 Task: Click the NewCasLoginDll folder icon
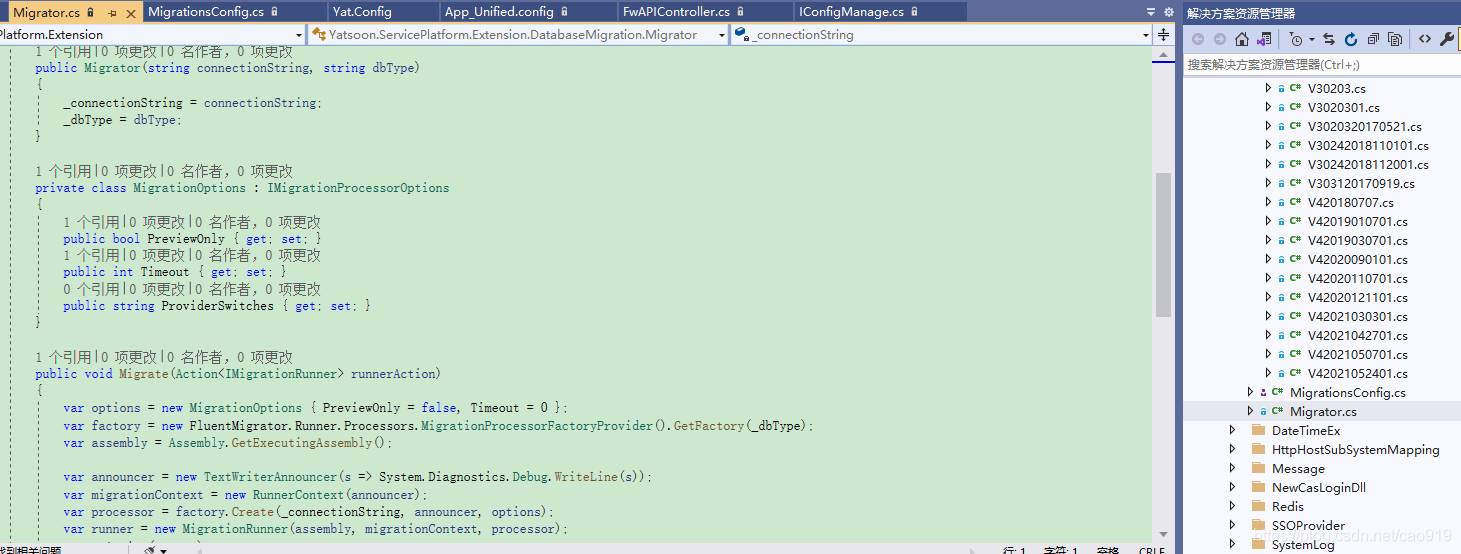(1258, 487)
